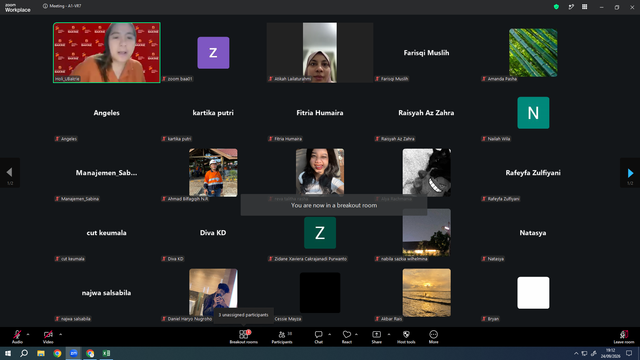
Task: Switch to Zoom app in taskbar
Action: tap(73, 353)
